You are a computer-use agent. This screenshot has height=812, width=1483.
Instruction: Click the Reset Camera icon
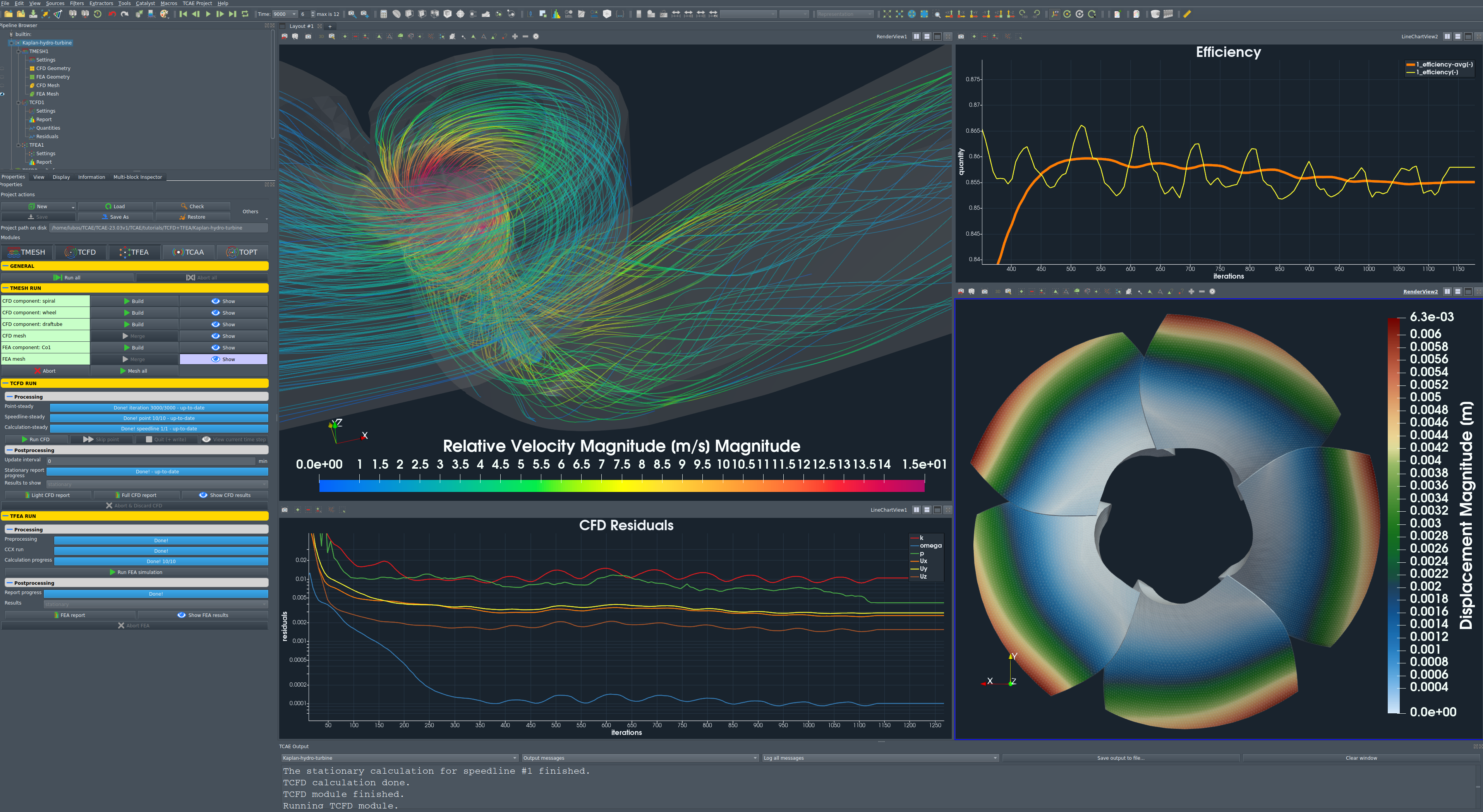click(x=887, y=14)
